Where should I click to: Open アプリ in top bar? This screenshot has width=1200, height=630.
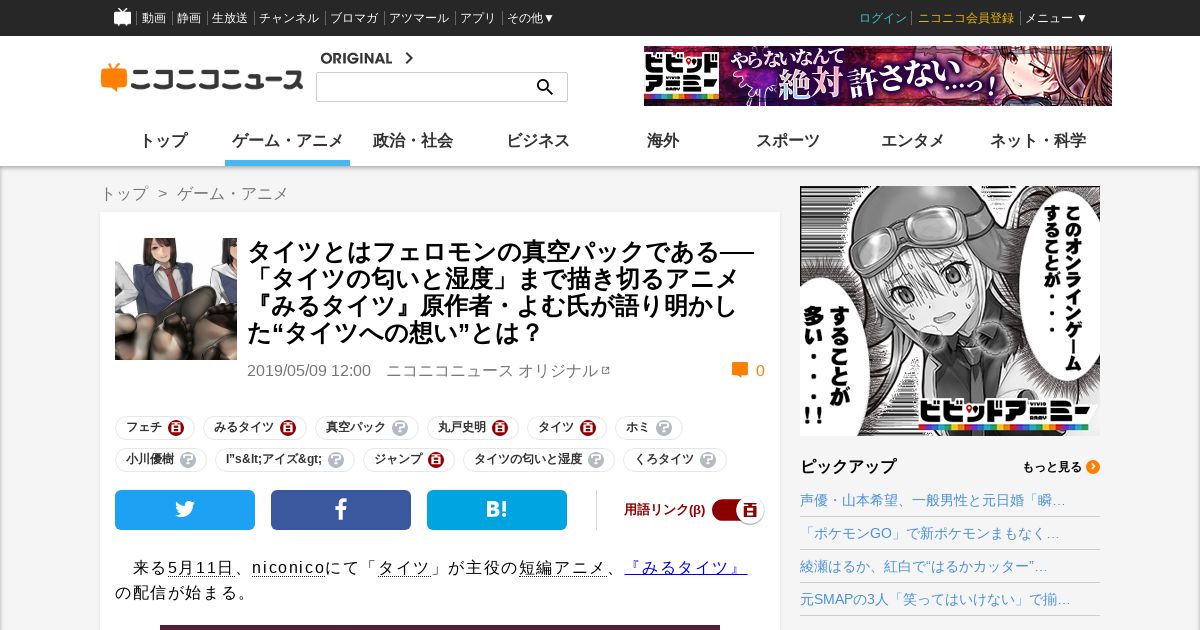coord(478,18)
